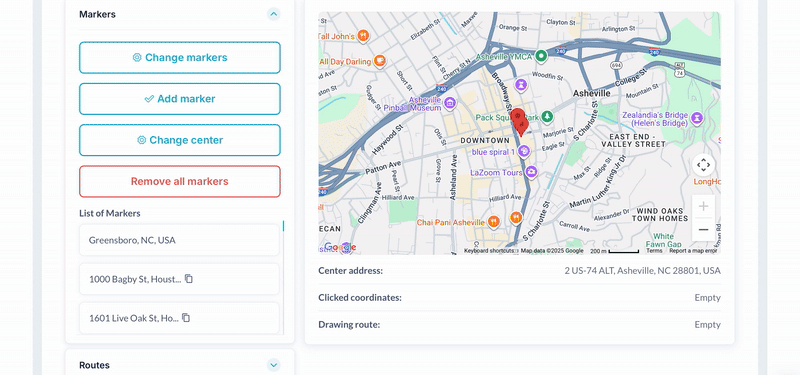Click the Change markers button

(180, 58)
